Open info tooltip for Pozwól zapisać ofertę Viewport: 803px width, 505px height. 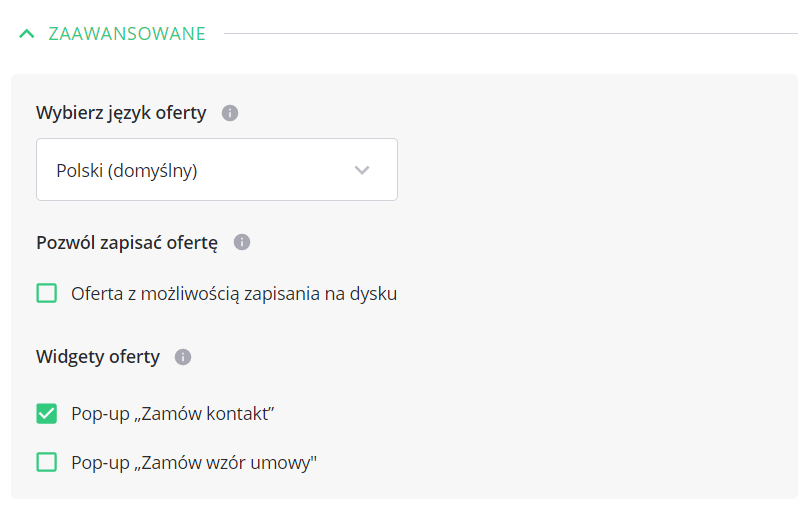pyautogui.click(x=242, y=242)
